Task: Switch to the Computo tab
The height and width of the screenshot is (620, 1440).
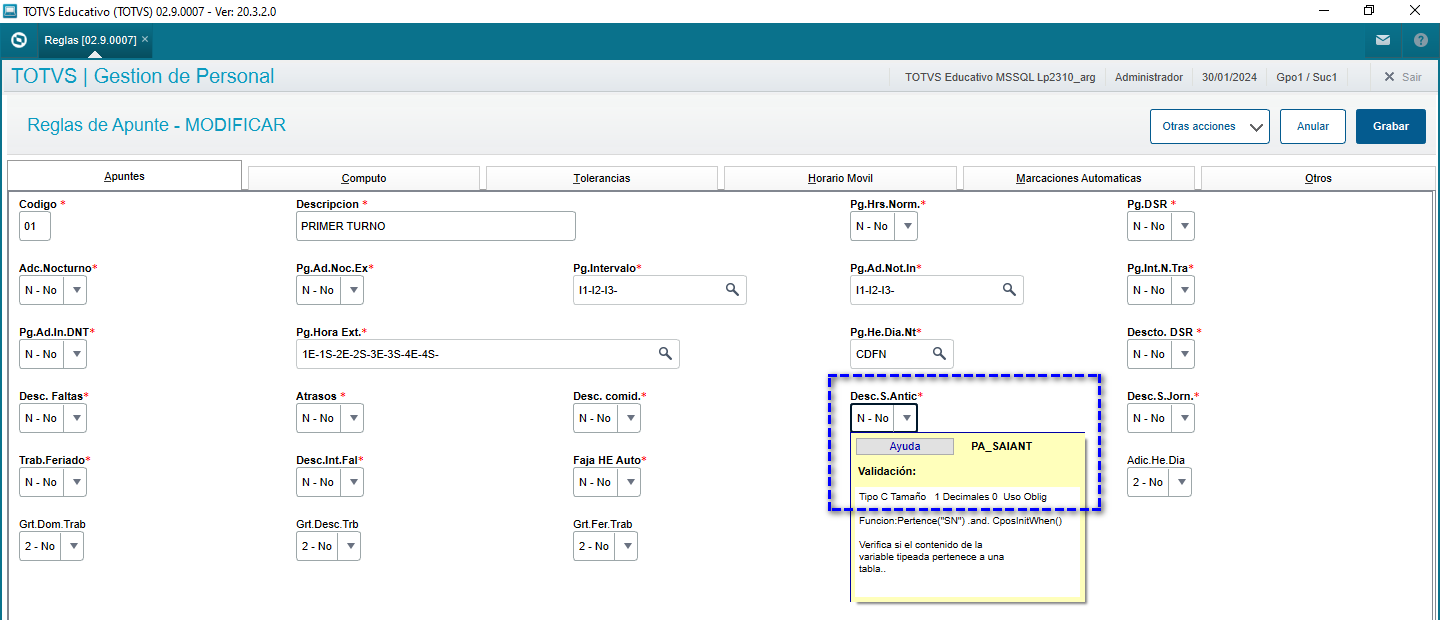Action: point(364,178)
